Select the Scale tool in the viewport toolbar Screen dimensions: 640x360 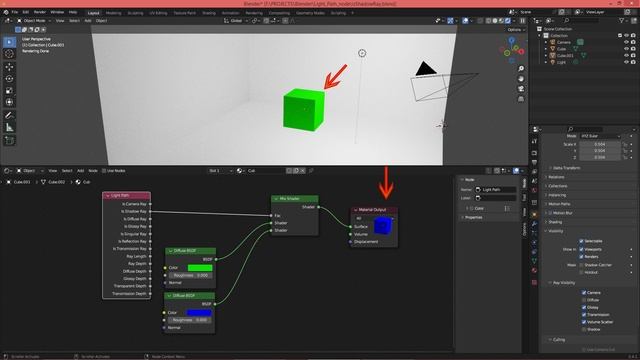coord(9,91)
